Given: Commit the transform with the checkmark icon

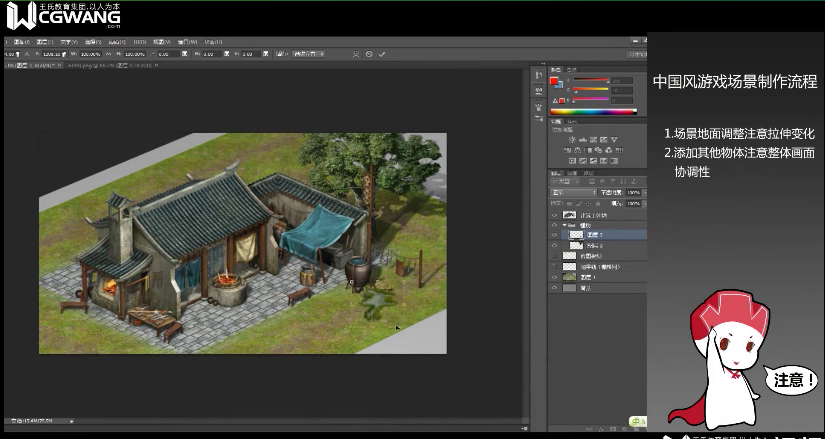Looking at the screenshot, I should point(383,54).
